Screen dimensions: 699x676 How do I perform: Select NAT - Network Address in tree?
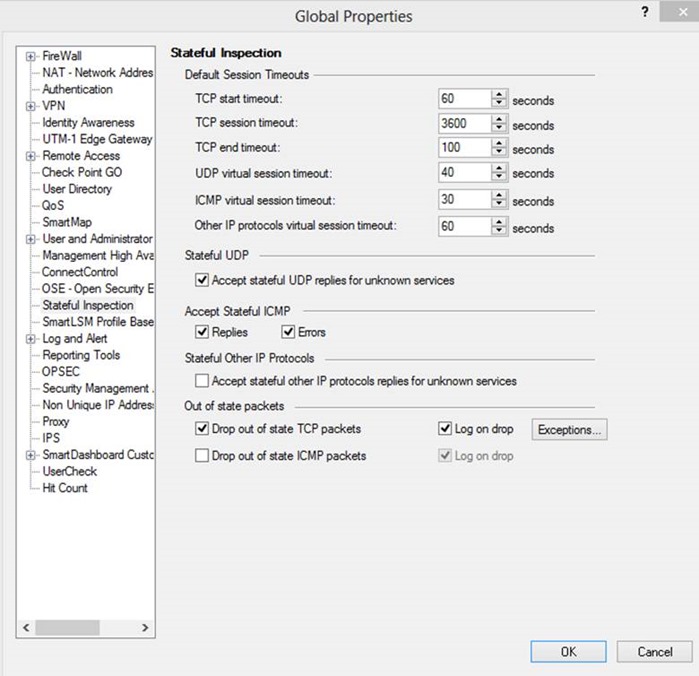point(98,72)
